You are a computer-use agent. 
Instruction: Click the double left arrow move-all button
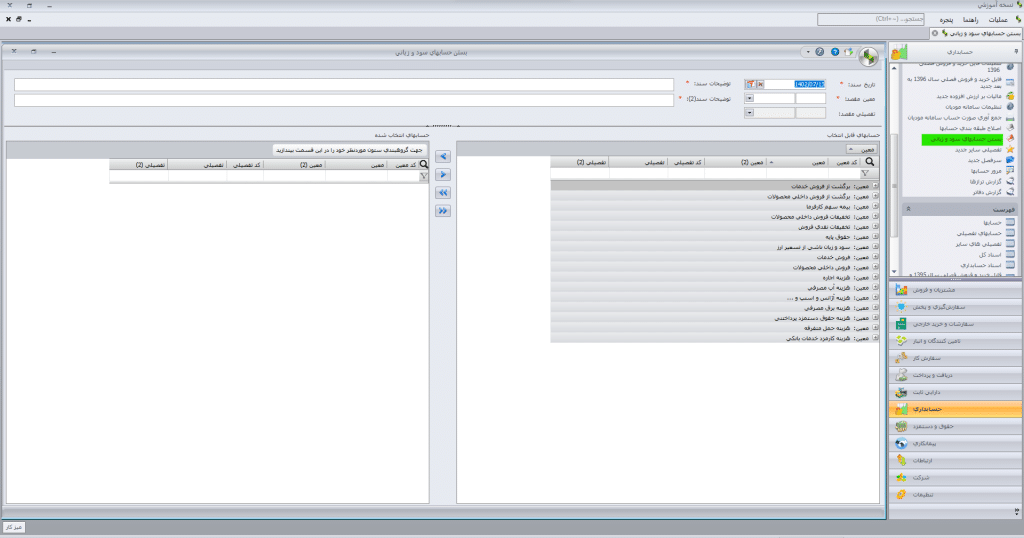(443, 193)
